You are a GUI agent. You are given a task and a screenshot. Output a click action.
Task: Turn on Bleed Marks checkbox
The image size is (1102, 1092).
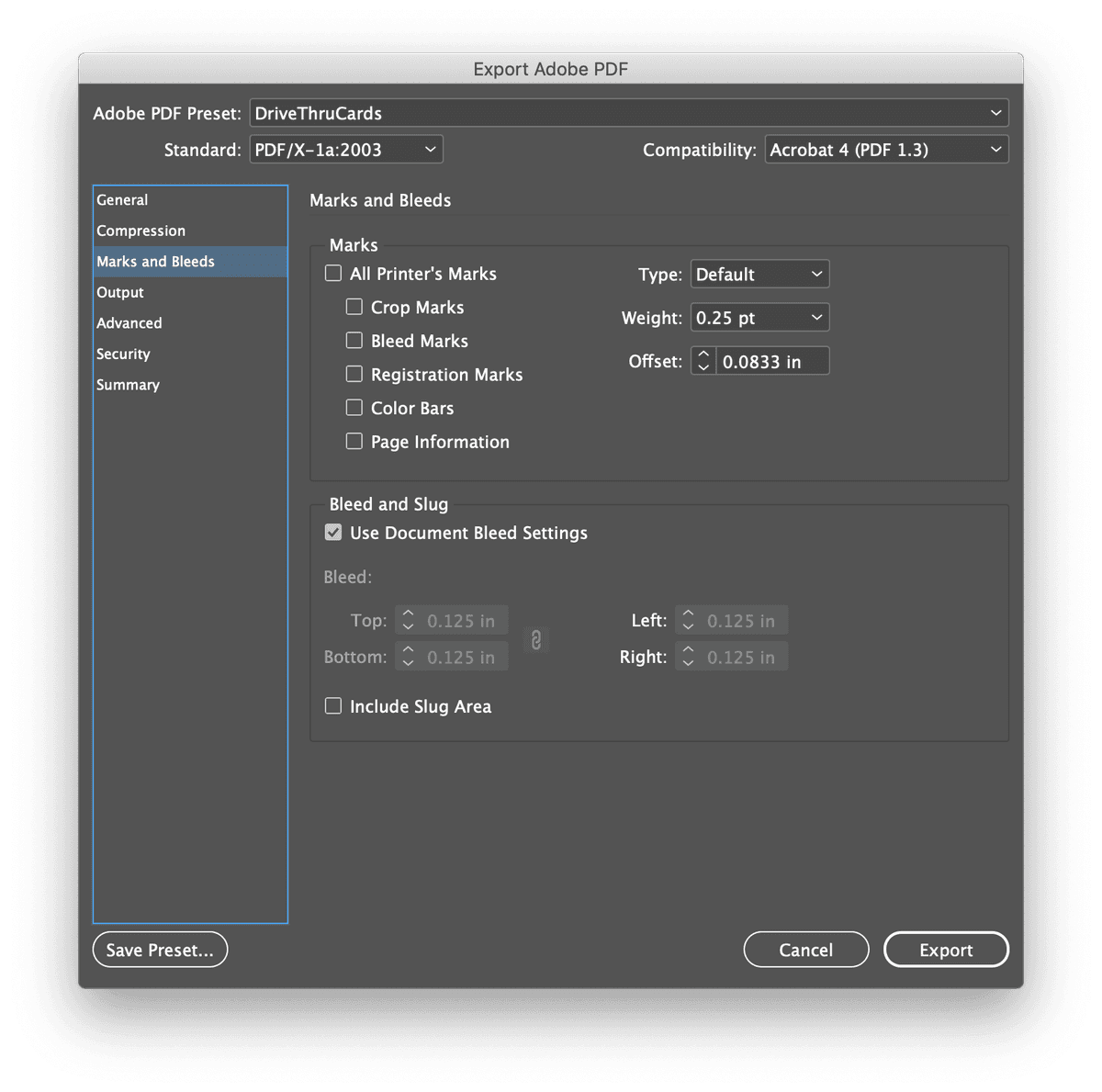tap(354, 341)
